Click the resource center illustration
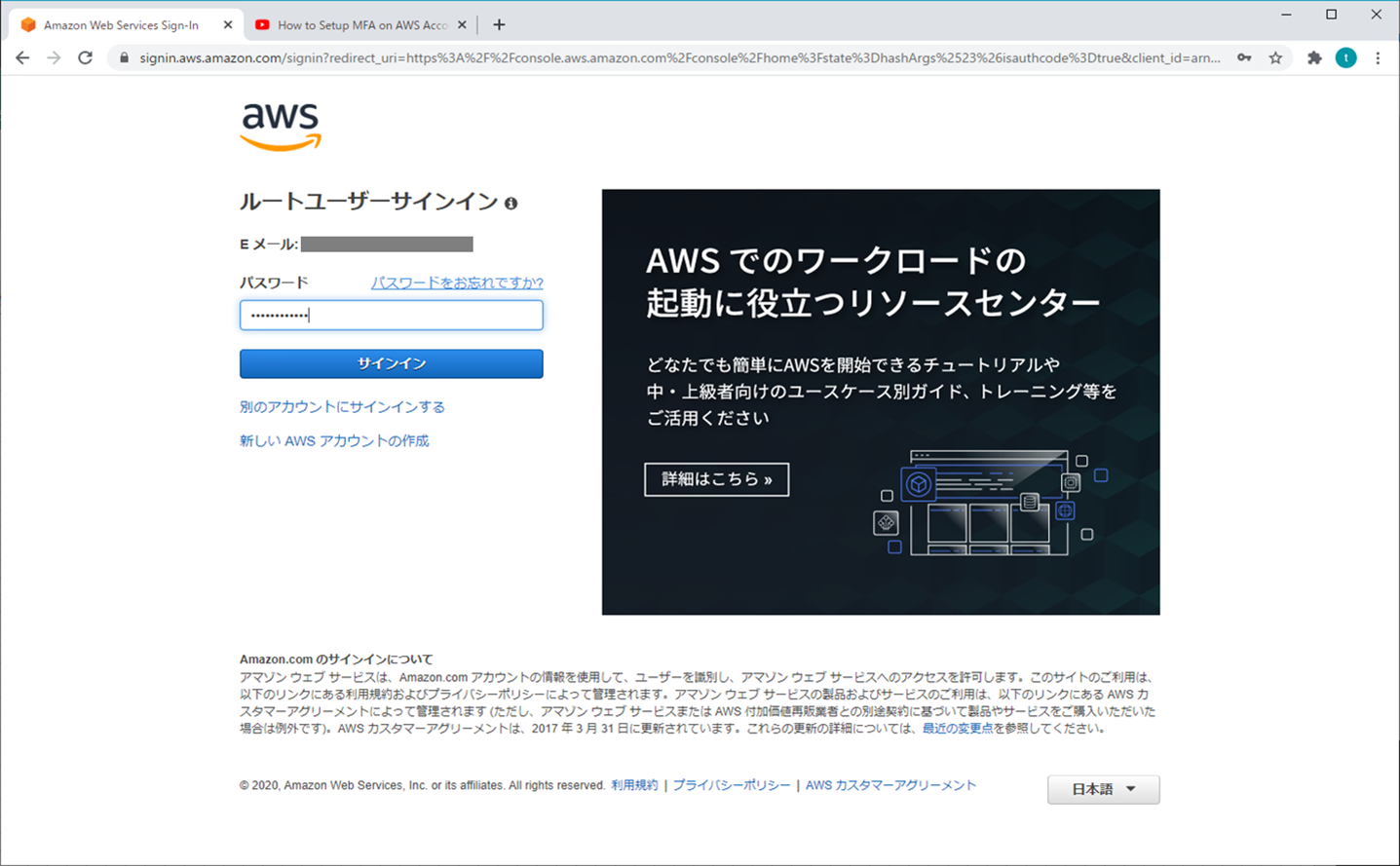1400x866 pixels. pos(990,502)
